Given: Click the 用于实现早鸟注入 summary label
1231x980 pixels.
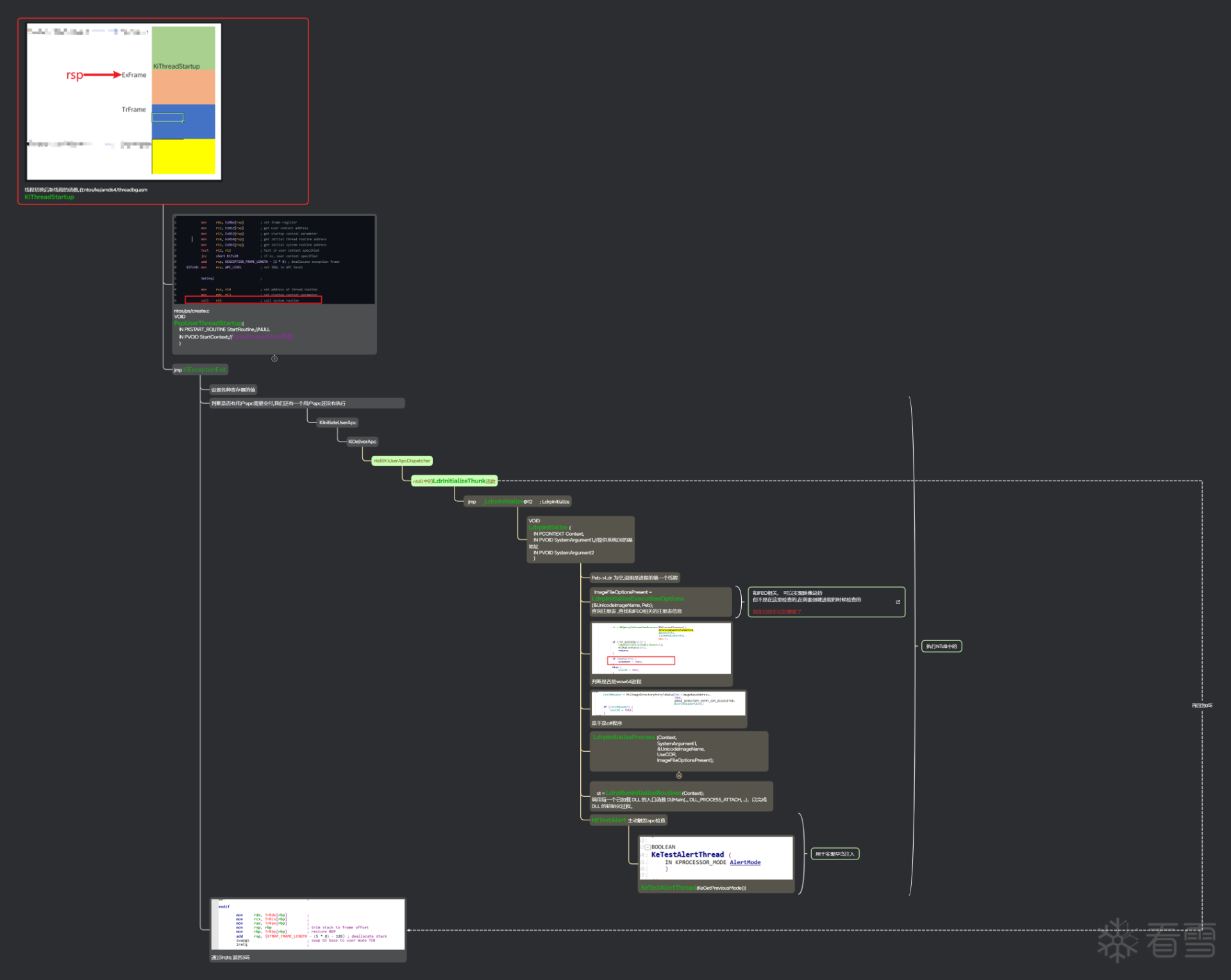Looking at the screenshot, I should tap(835, 854).
